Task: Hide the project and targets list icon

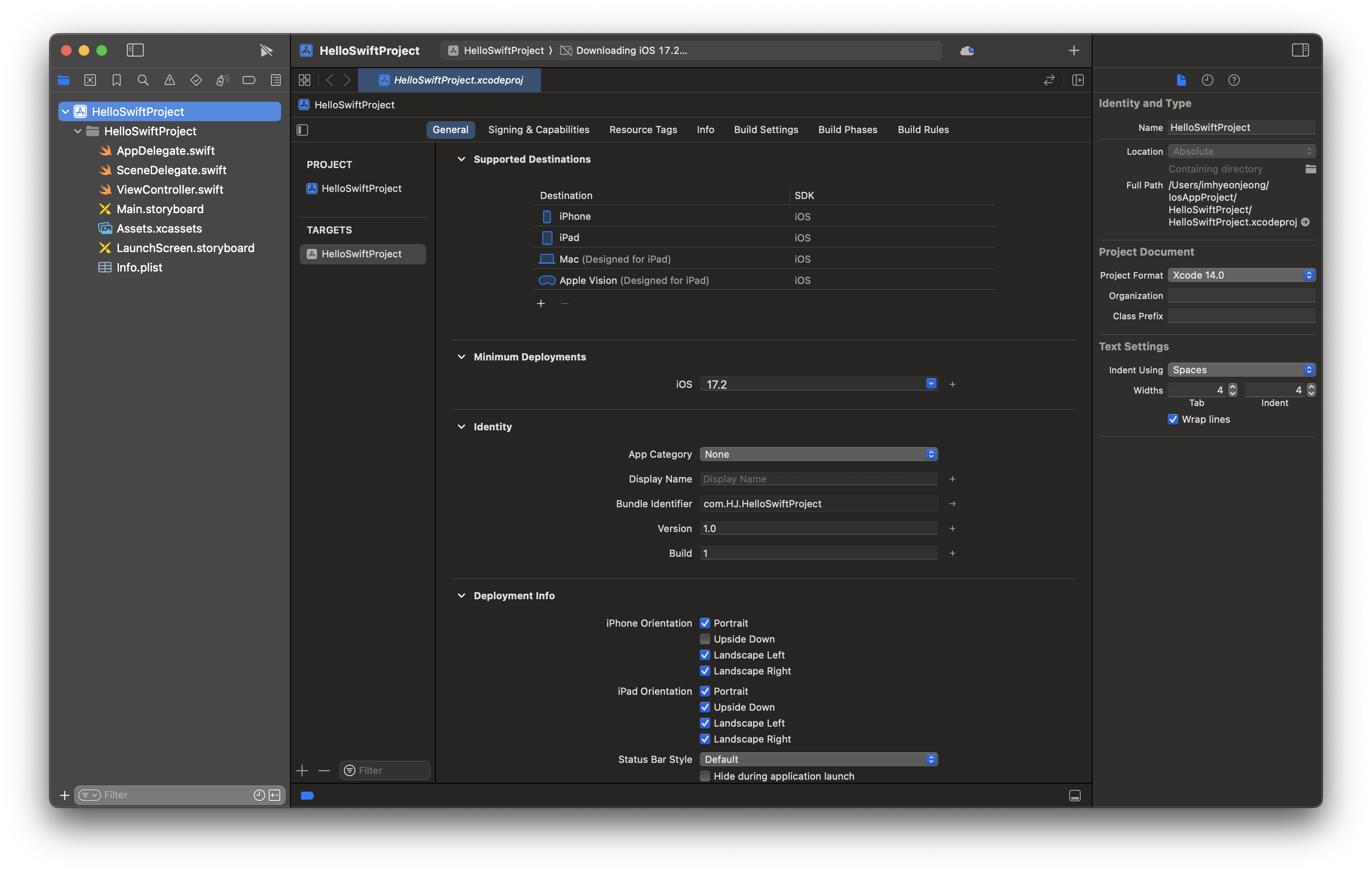Action: (x=302, y=130)
